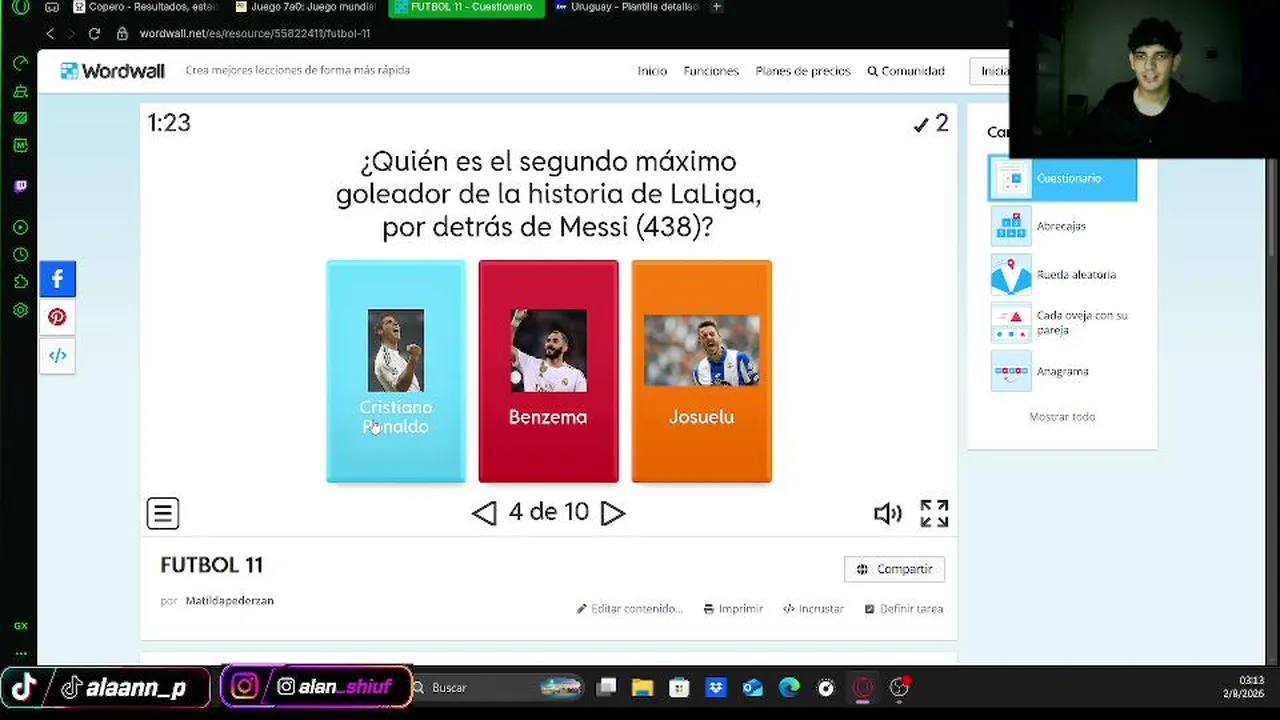Advance to the next question arrow
This screenshot has width=1280, height=720.
612,513
